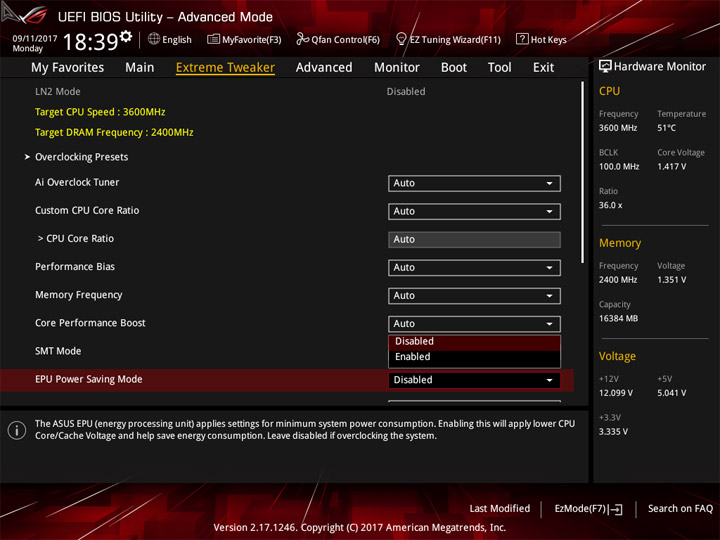This screenshot has height=540, width=720.
Task: Click the English language button
Action: pyautogui.click(x=170, y=39)
